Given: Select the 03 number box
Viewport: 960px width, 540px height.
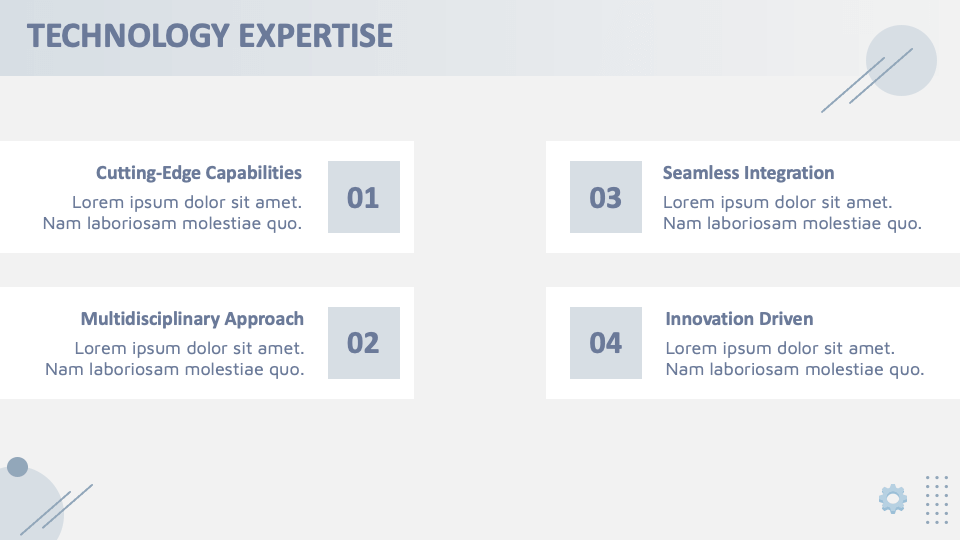Looking at the screenshot, I should click(x=606, y=197).
